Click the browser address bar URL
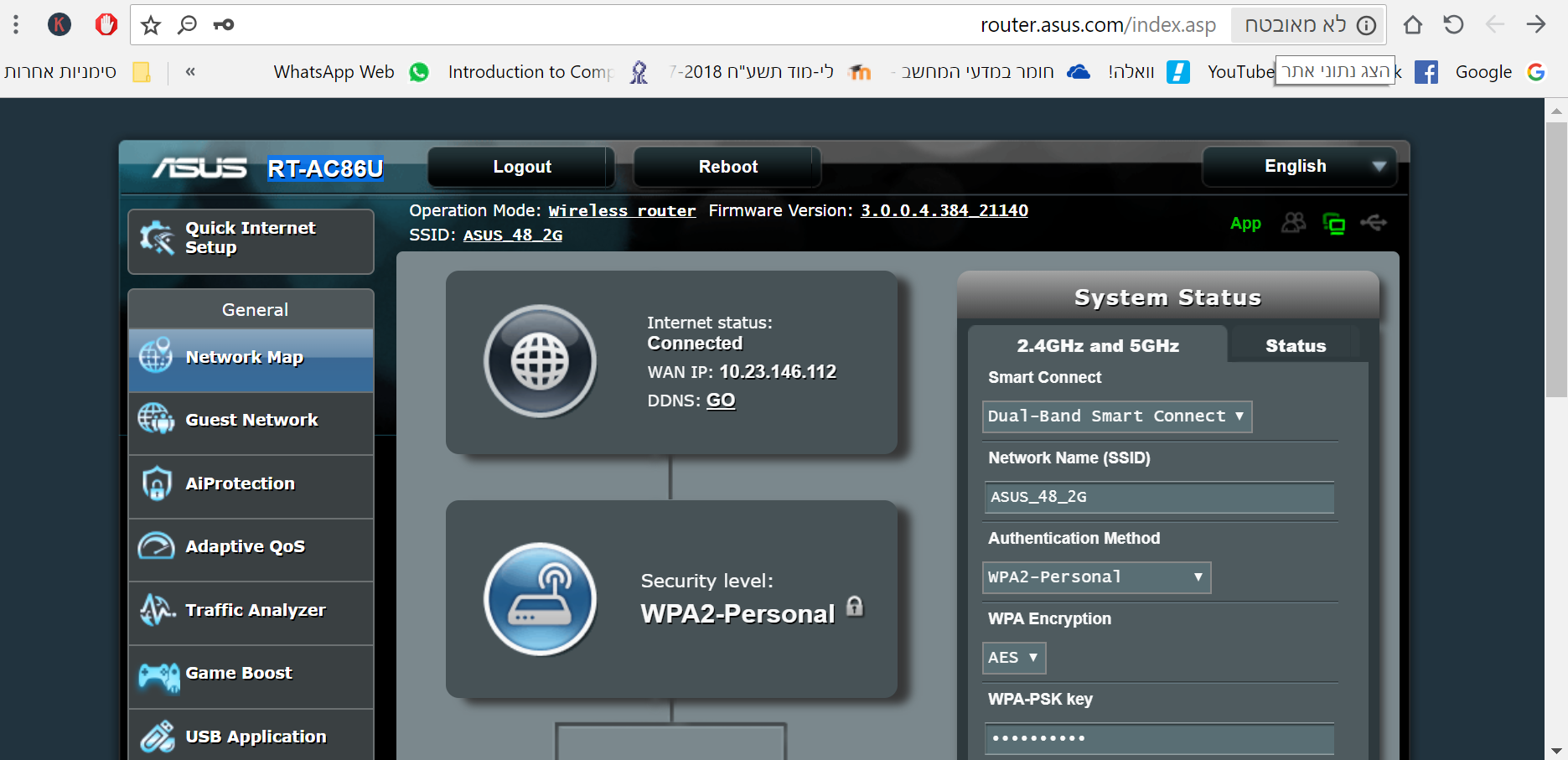1568x760 pixels. coord(1098,25)
